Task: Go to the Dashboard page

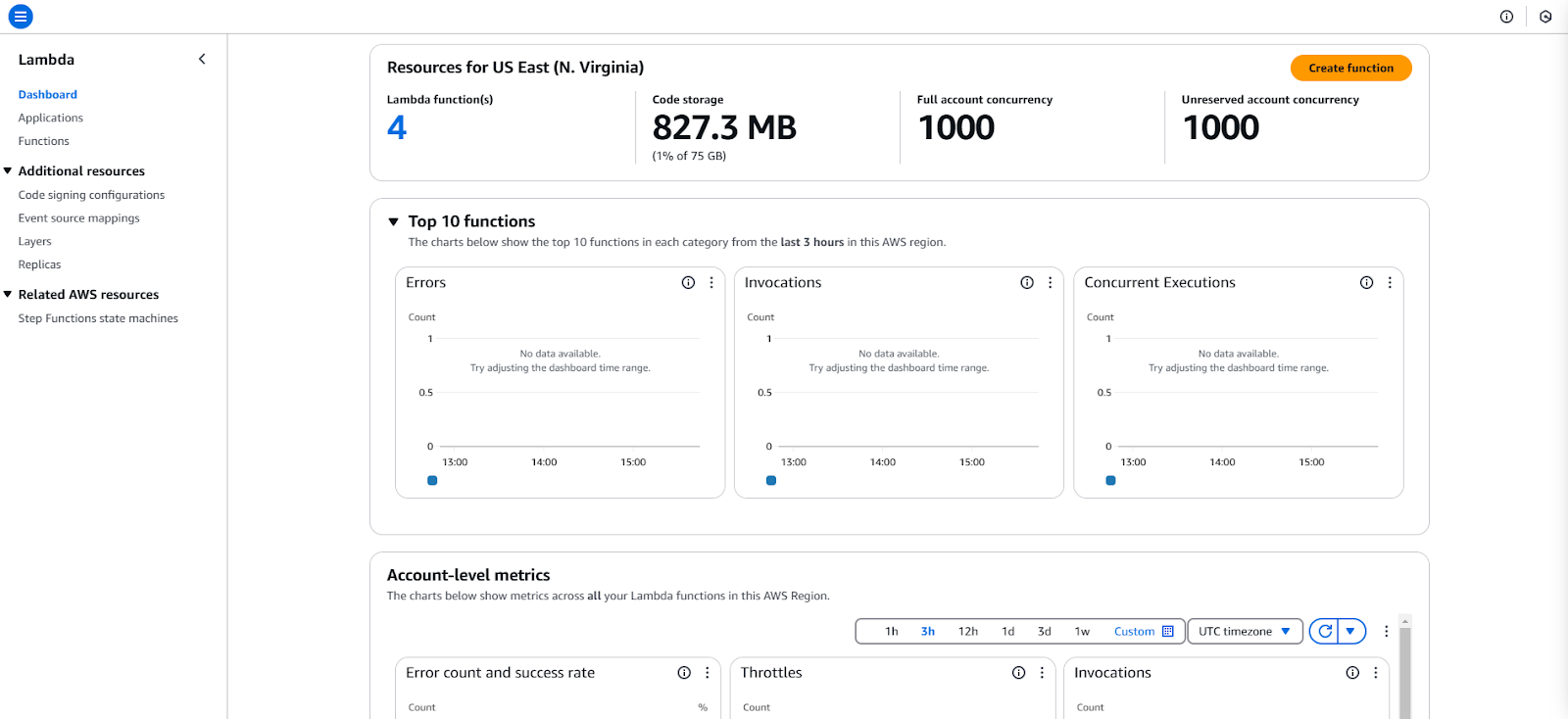Action: click(x=47, y=95)
